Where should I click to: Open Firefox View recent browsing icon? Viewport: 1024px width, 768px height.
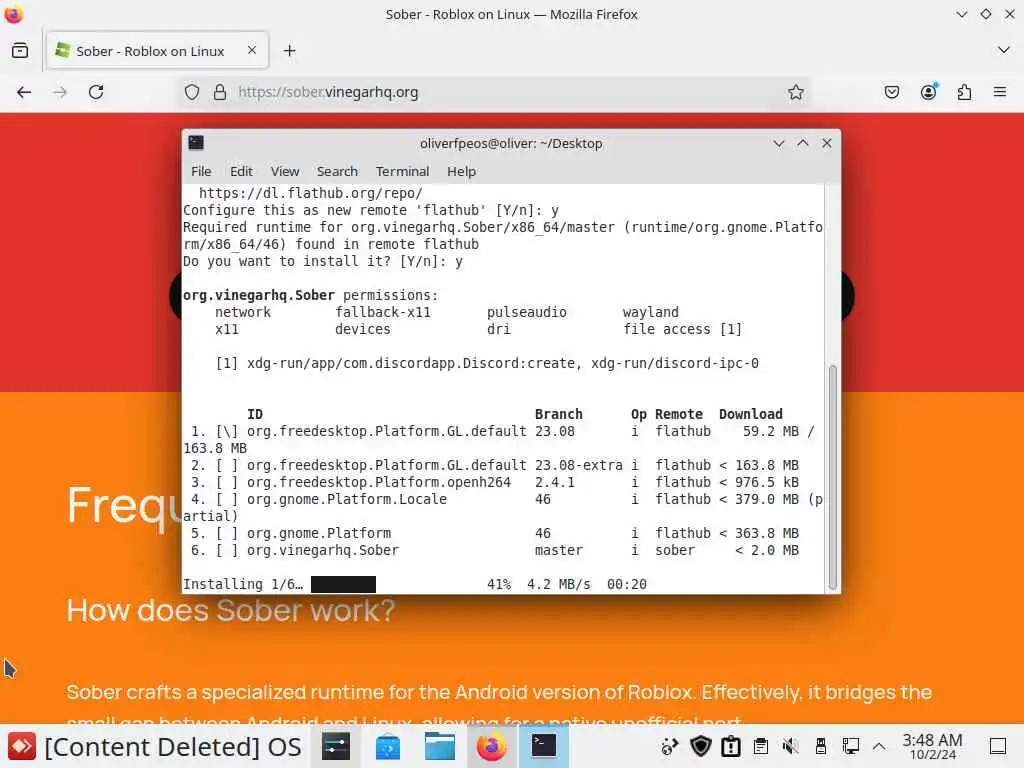pos(20,50)
